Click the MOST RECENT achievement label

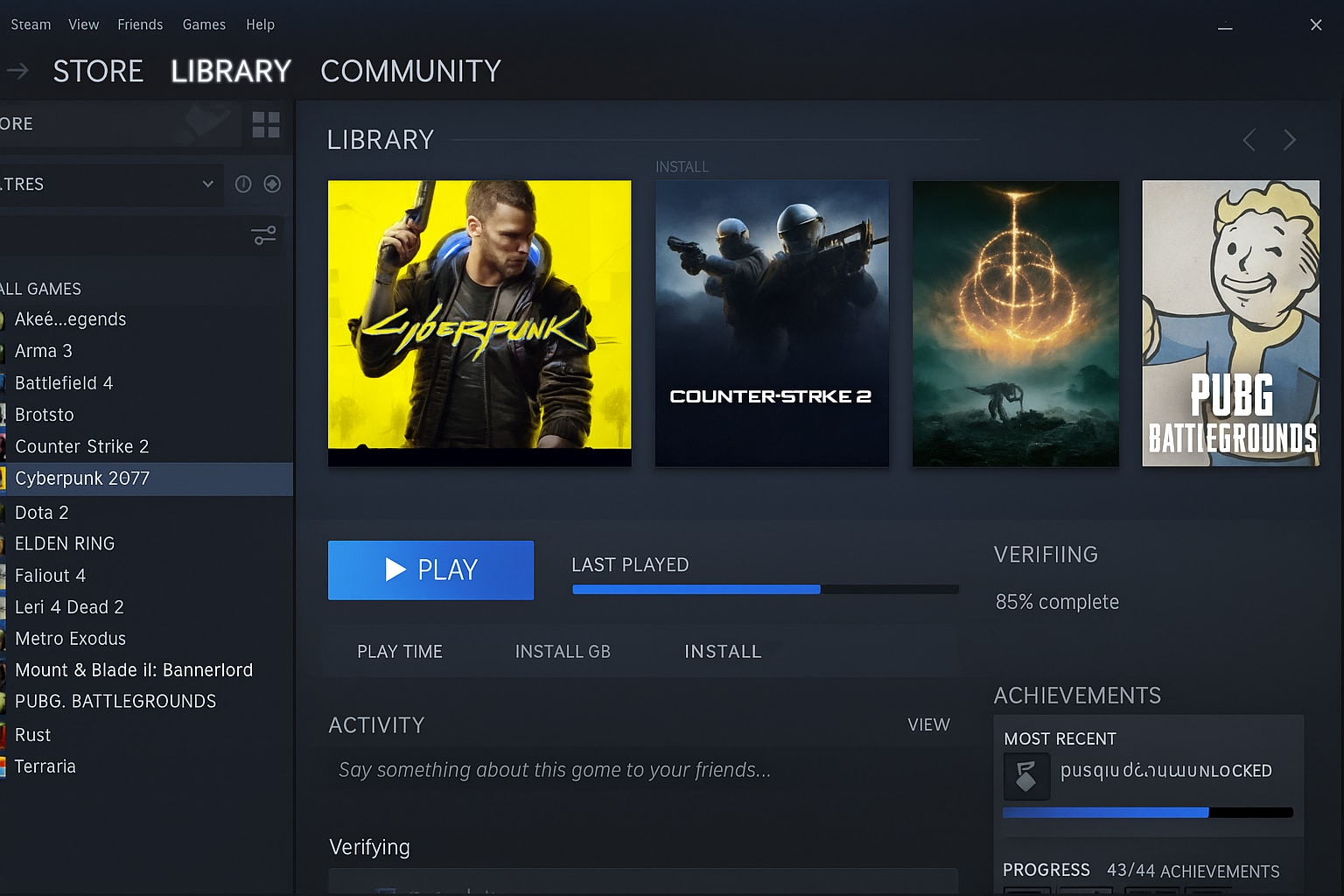point(1060,738)
